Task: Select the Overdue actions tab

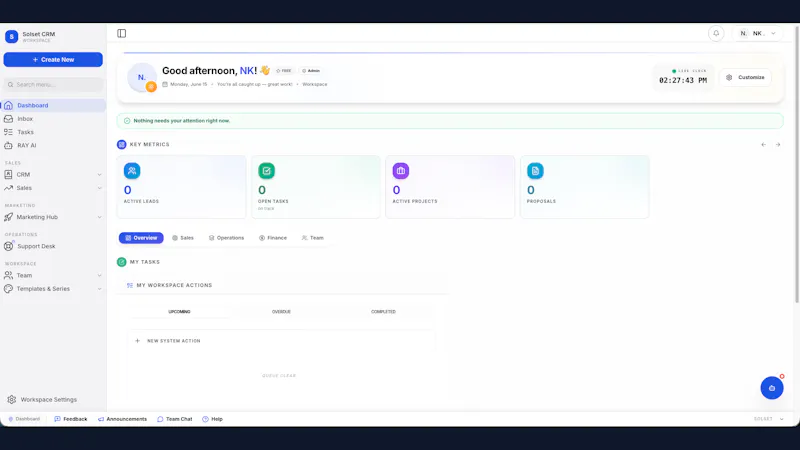Action: [x=281, y=312]
